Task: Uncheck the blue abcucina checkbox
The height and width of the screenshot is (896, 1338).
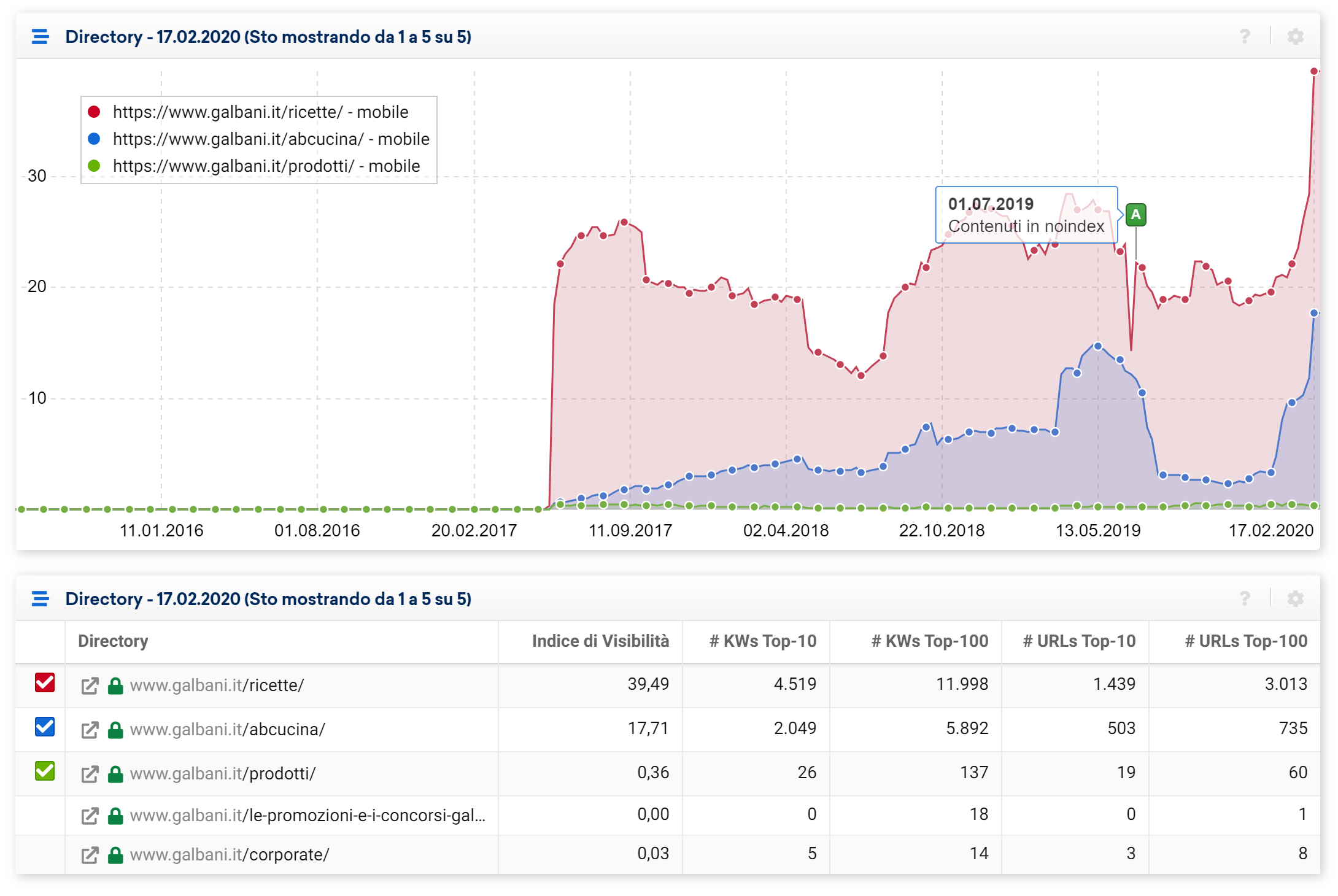Action: (x=45, y=727)
